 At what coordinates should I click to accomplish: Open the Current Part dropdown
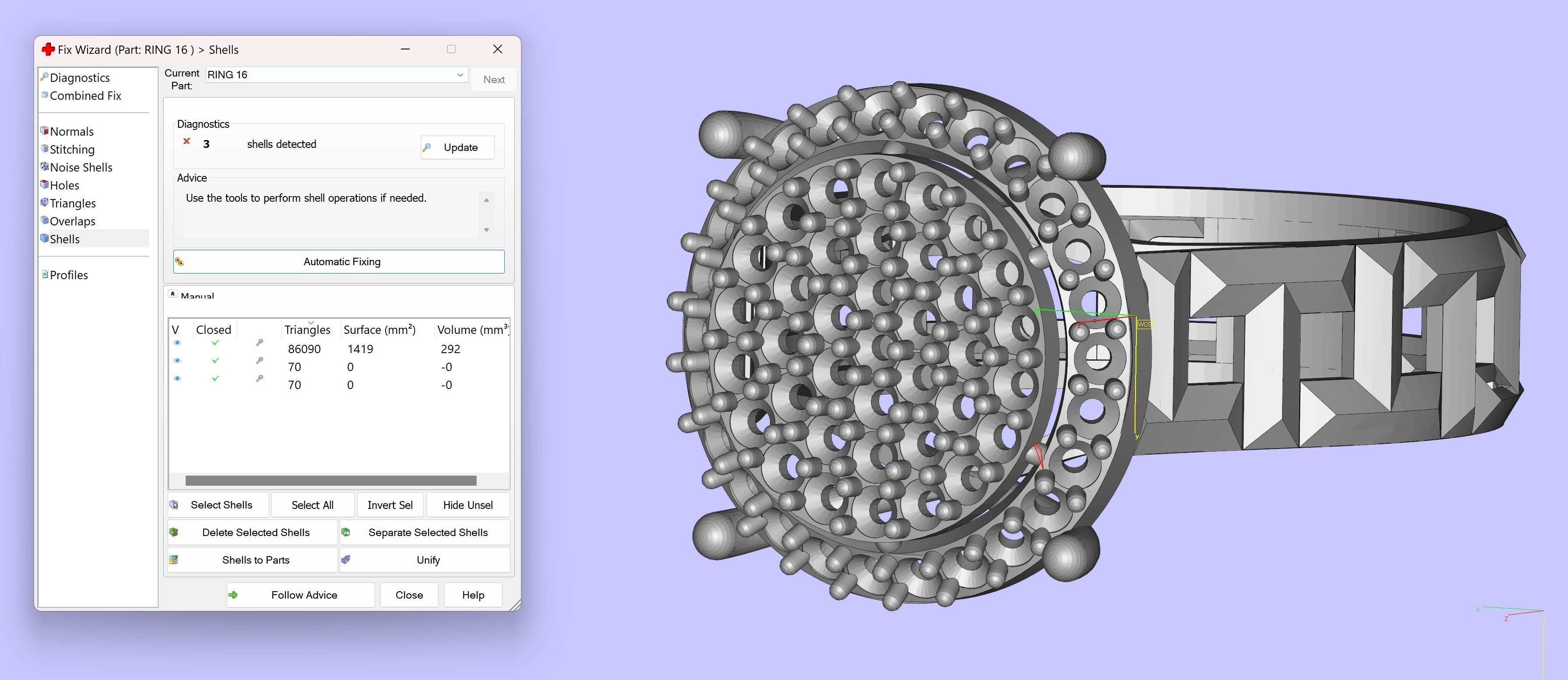pyautogui.click(x=460, y=75)
